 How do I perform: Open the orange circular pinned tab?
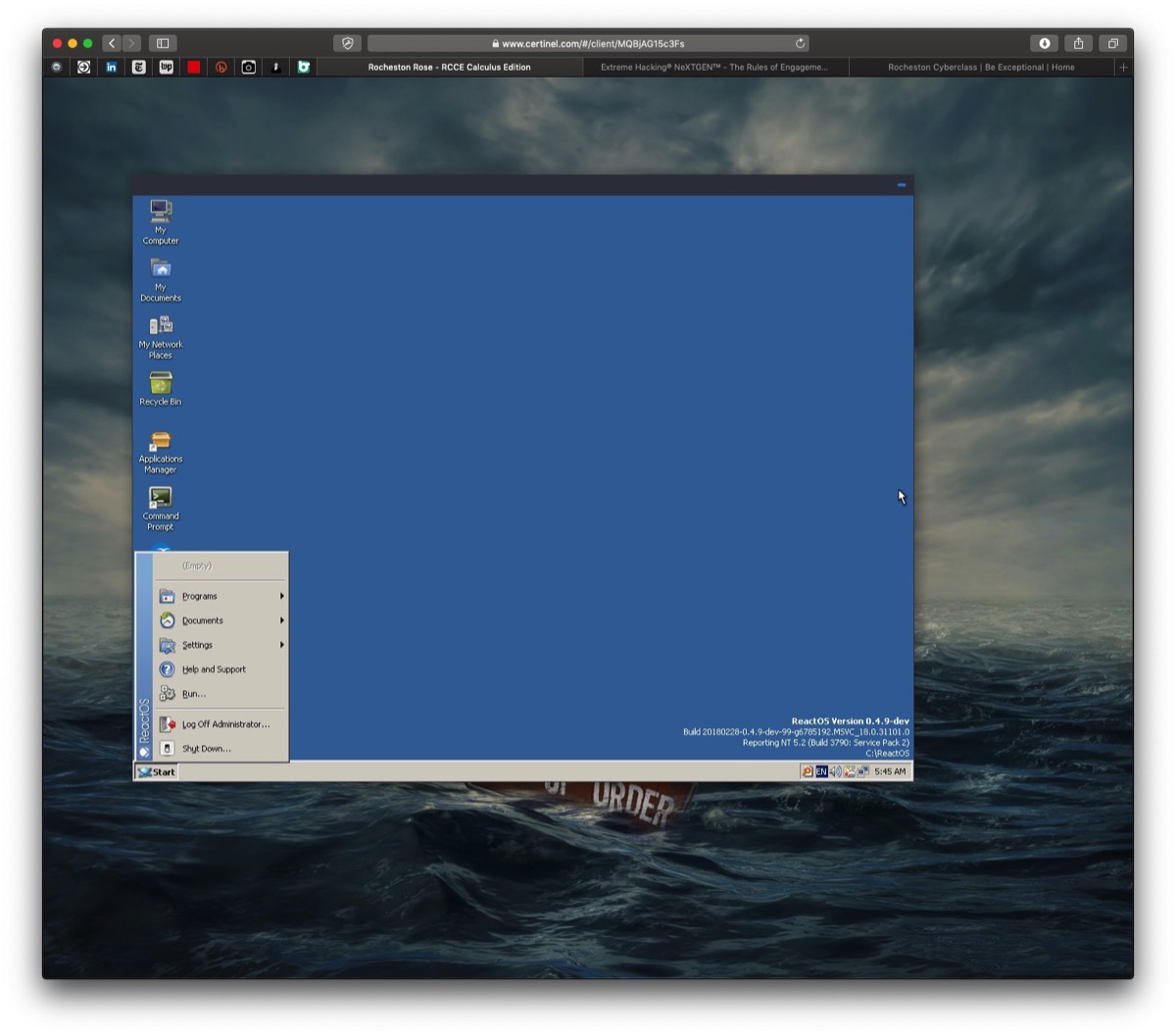pos(220,68)
